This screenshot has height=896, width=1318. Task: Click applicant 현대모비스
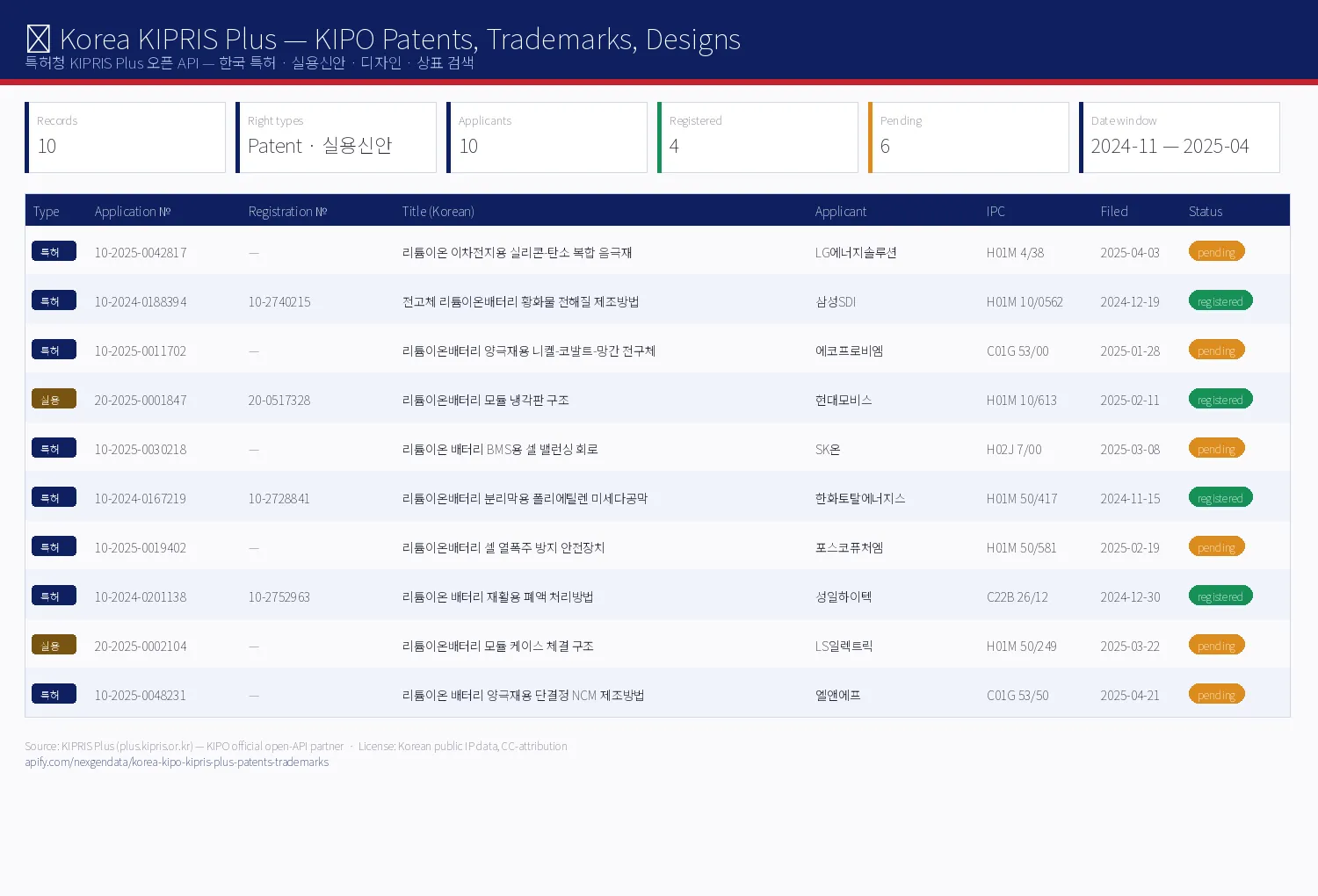point(844,401)
